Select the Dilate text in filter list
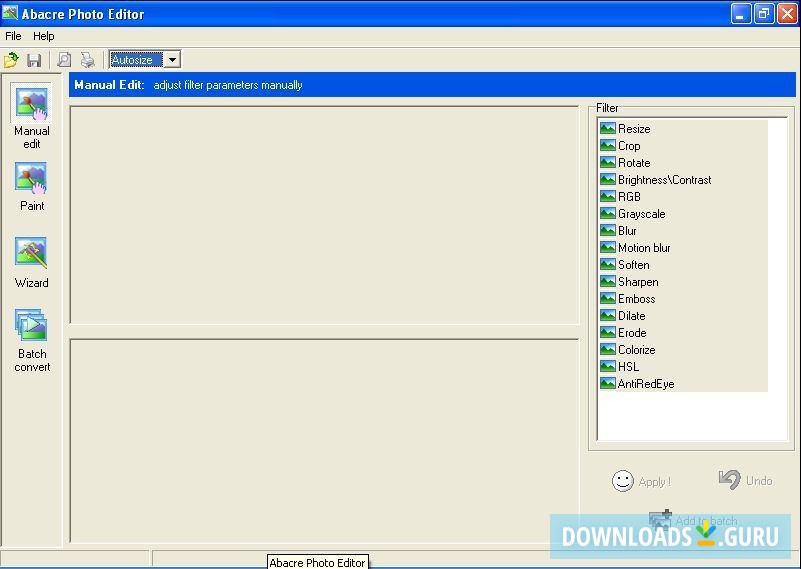 point(631,316)
